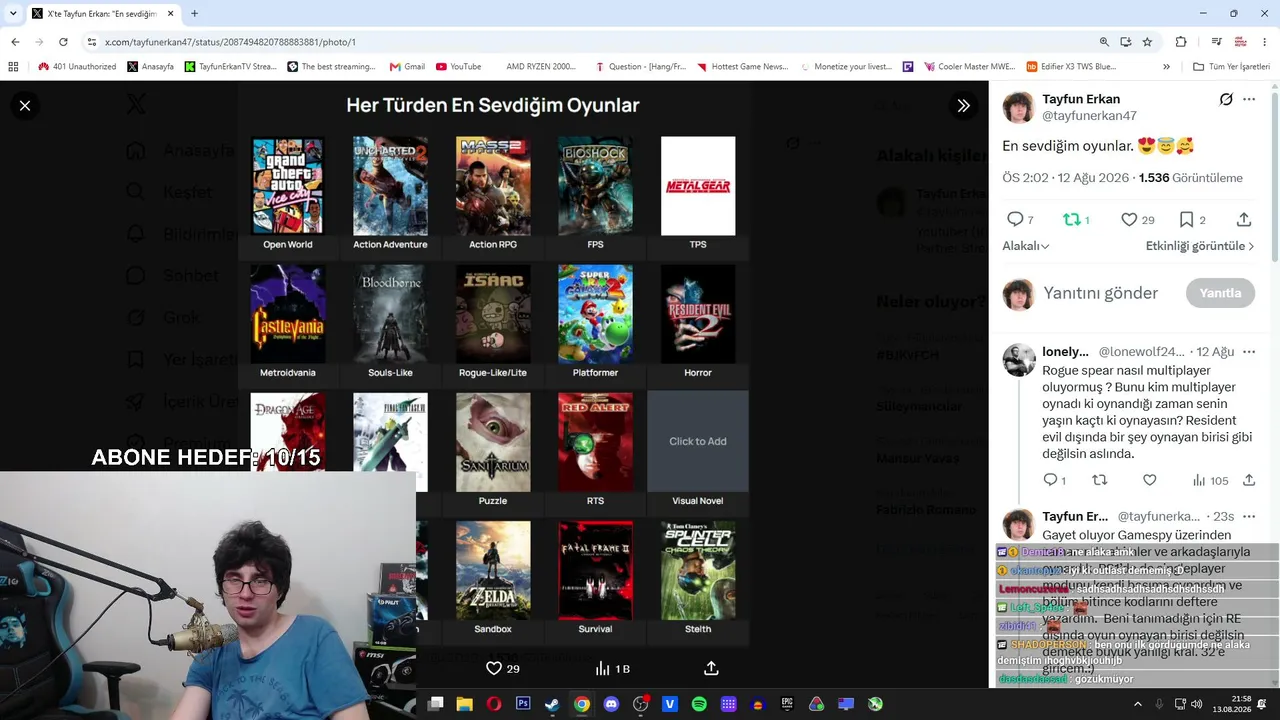Show more bookmarks with the overflow chevron
Screen dimensions: 1280x720
point(1166,67)
